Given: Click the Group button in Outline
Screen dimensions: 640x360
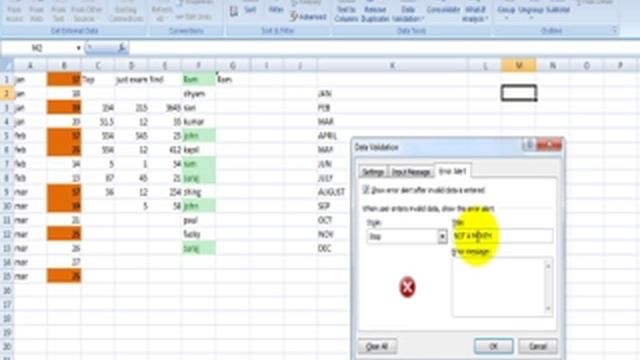Looking at the screenshot, I should coord(506,11).
